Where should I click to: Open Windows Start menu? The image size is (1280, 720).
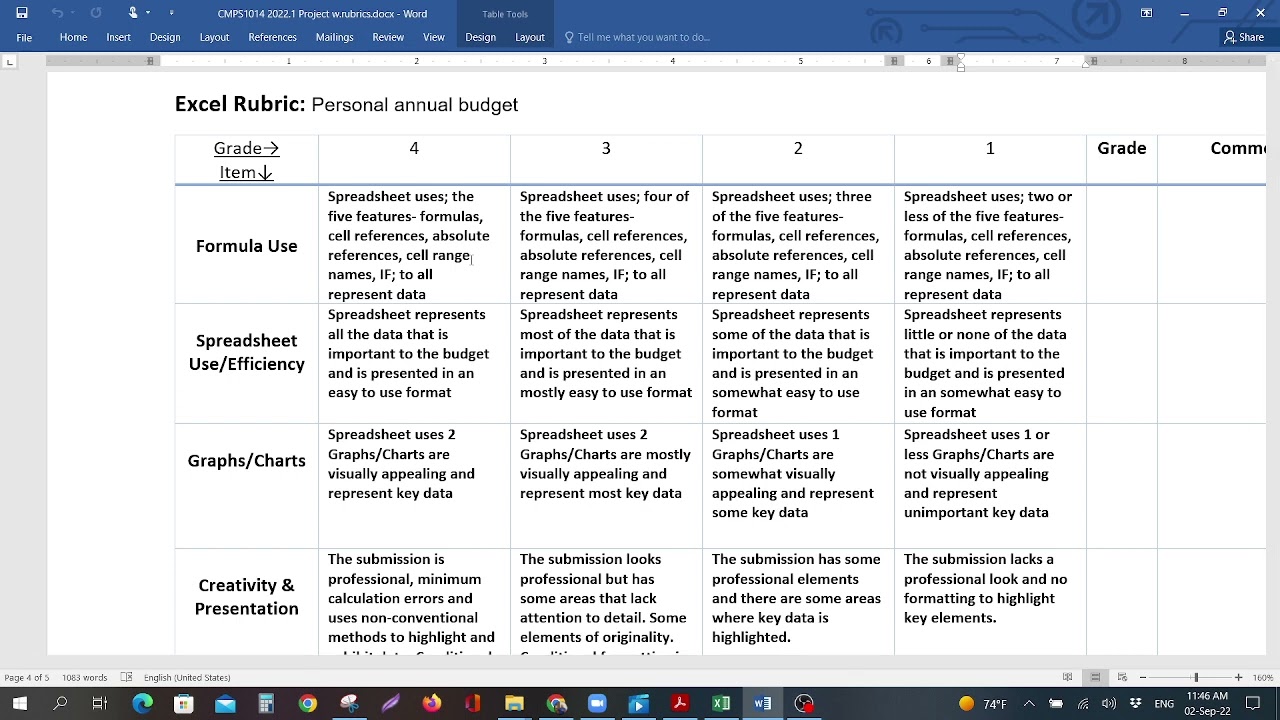pos(20,703)
